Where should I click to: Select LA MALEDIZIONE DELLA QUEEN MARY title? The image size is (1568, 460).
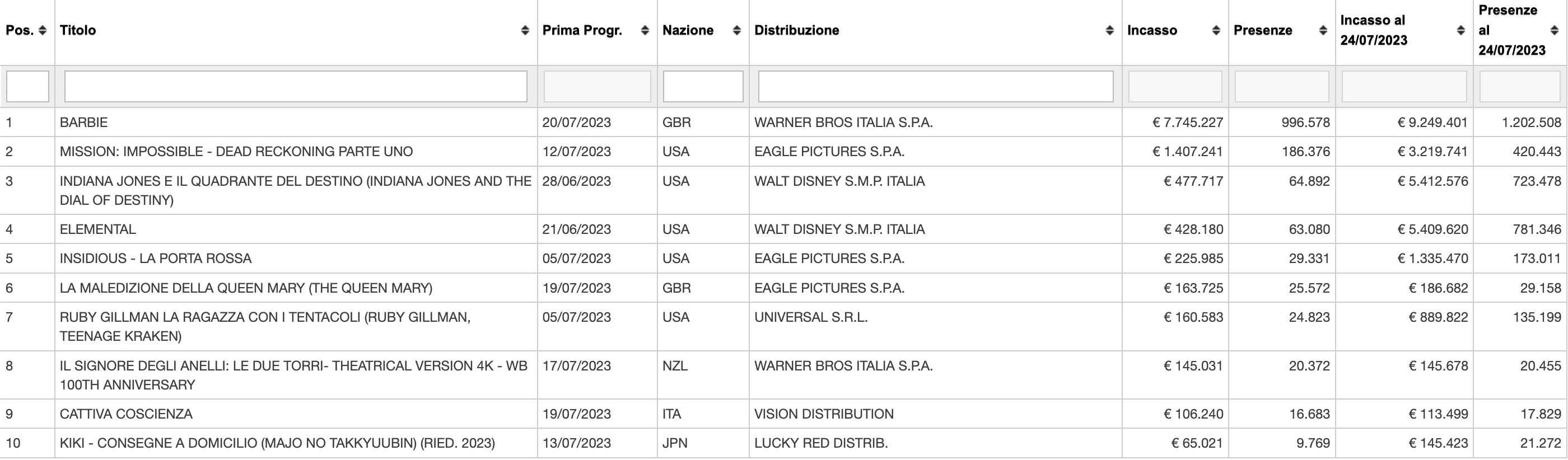246,288
